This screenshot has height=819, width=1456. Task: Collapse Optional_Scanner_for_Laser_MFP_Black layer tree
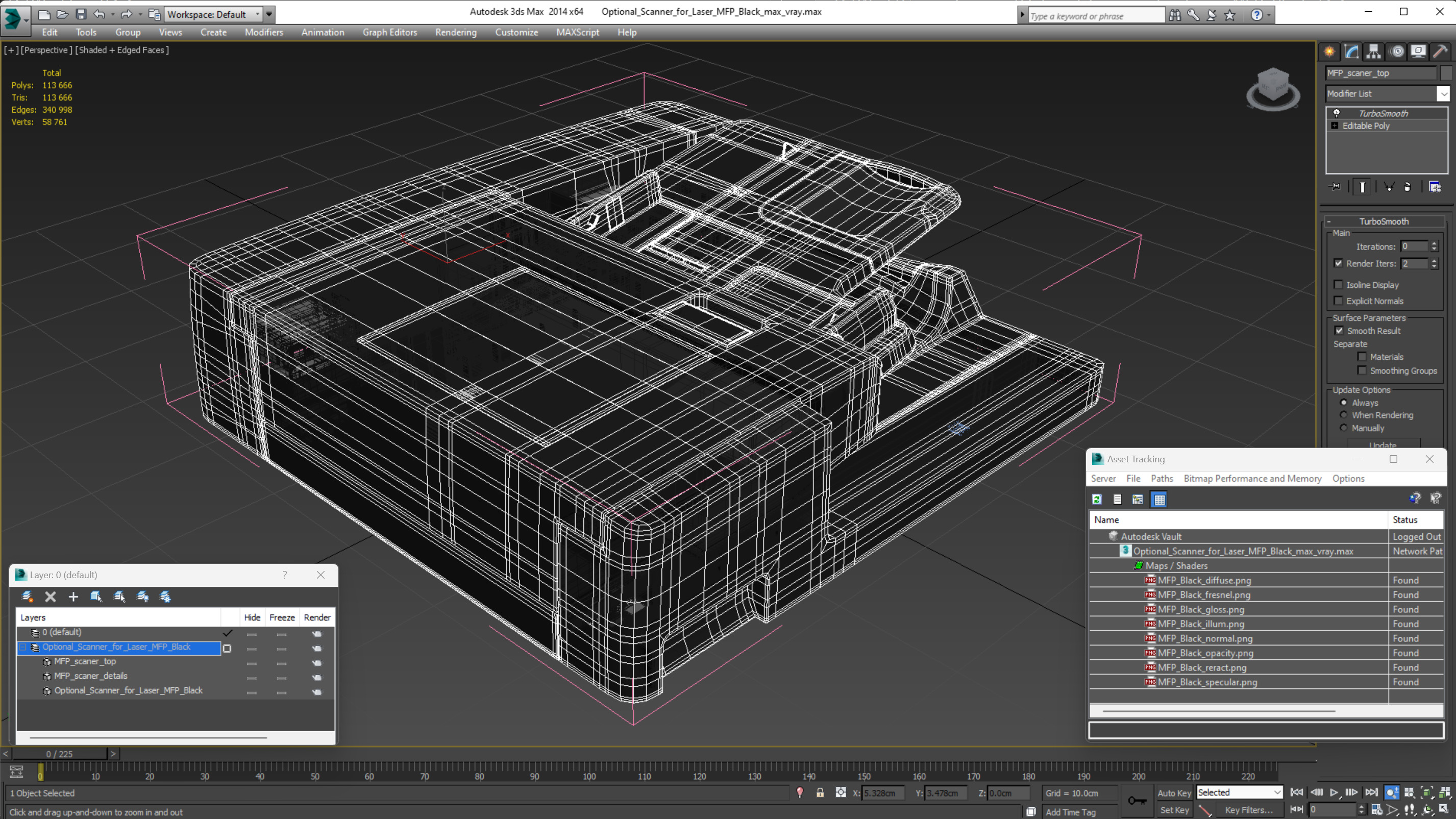23,647
